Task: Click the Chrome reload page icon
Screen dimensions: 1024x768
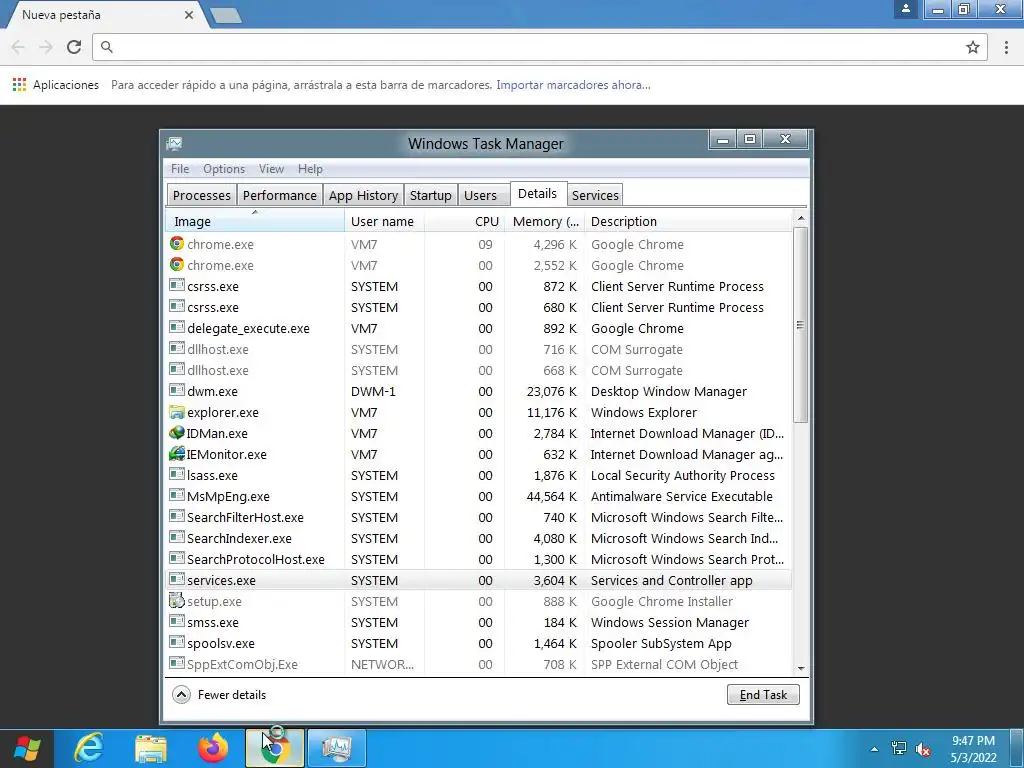Action: pos(74,47)
